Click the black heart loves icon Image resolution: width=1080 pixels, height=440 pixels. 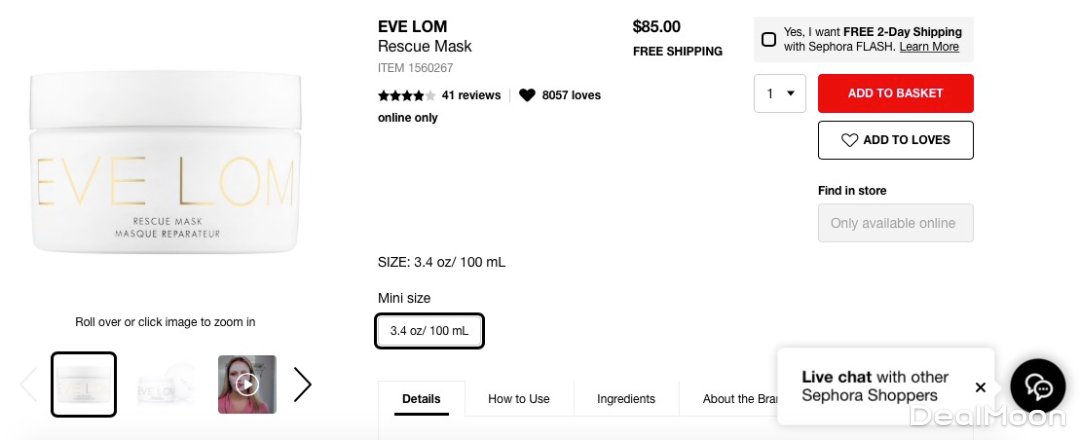point(527,96)
